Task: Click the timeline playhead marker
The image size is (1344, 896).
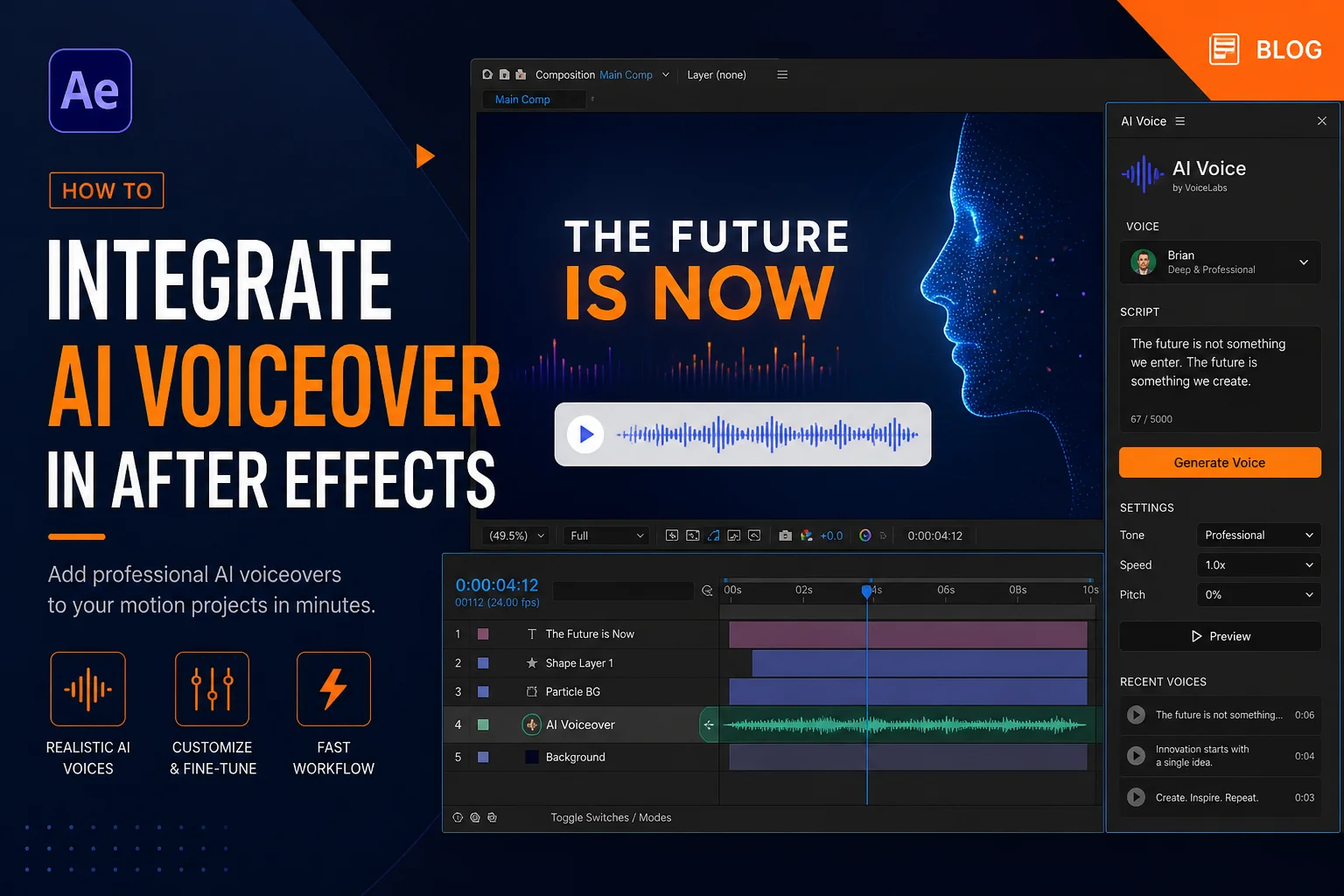Action: click(866, 591)
